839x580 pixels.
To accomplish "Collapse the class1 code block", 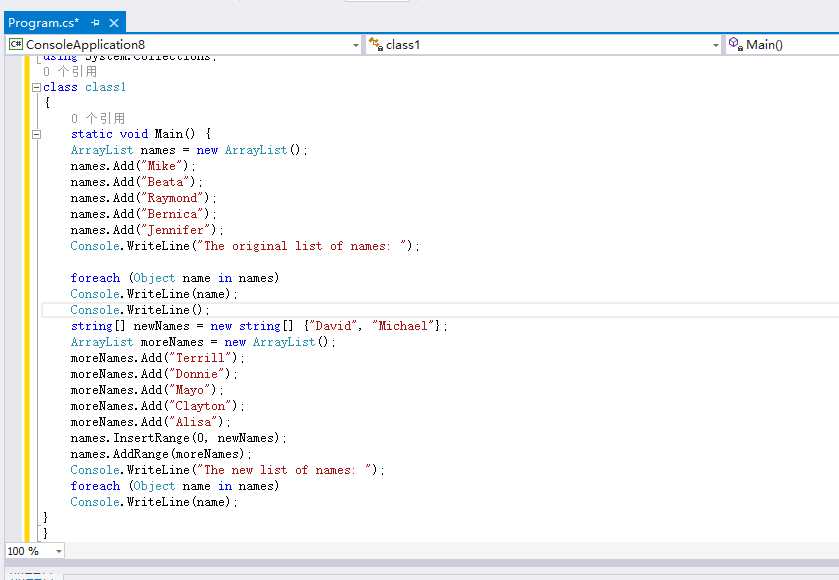I will tap(36, 87).
